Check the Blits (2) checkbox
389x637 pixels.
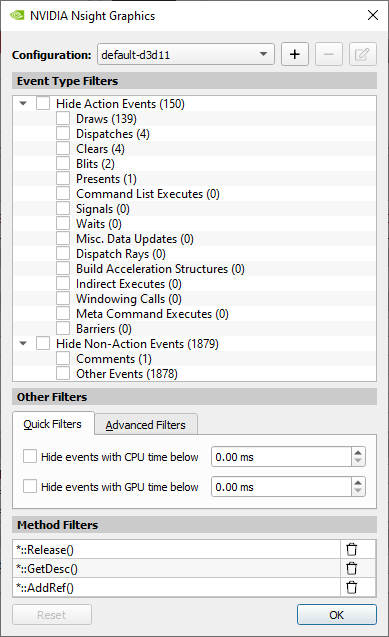(63, 163)
